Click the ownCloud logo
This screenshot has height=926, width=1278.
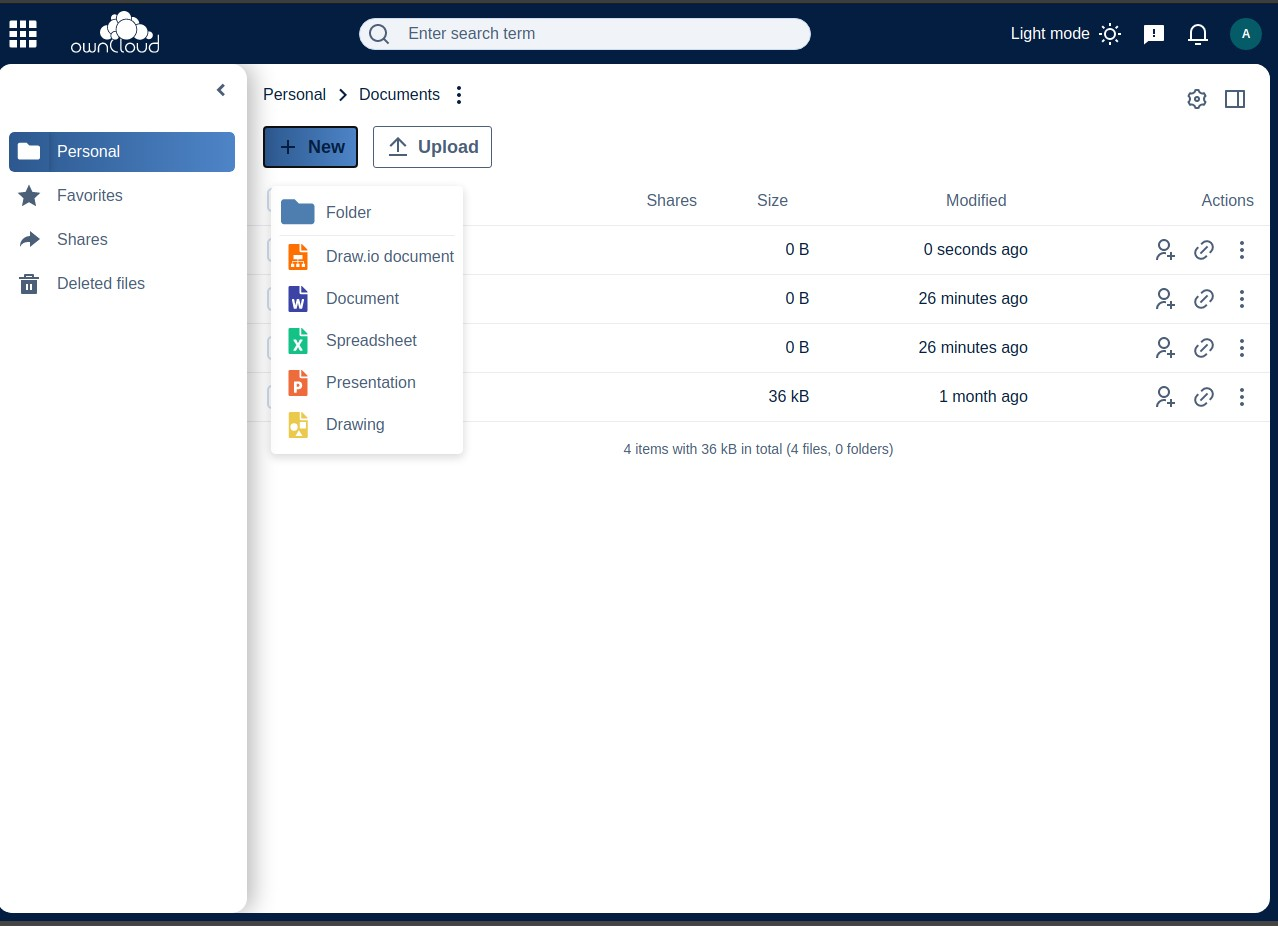(x=115, y=33)
